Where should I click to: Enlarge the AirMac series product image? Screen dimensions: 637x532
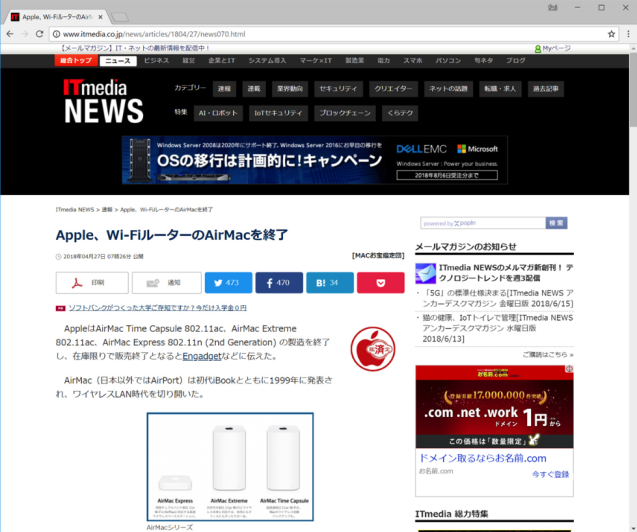pyautogui.click(x=230, y=467)
